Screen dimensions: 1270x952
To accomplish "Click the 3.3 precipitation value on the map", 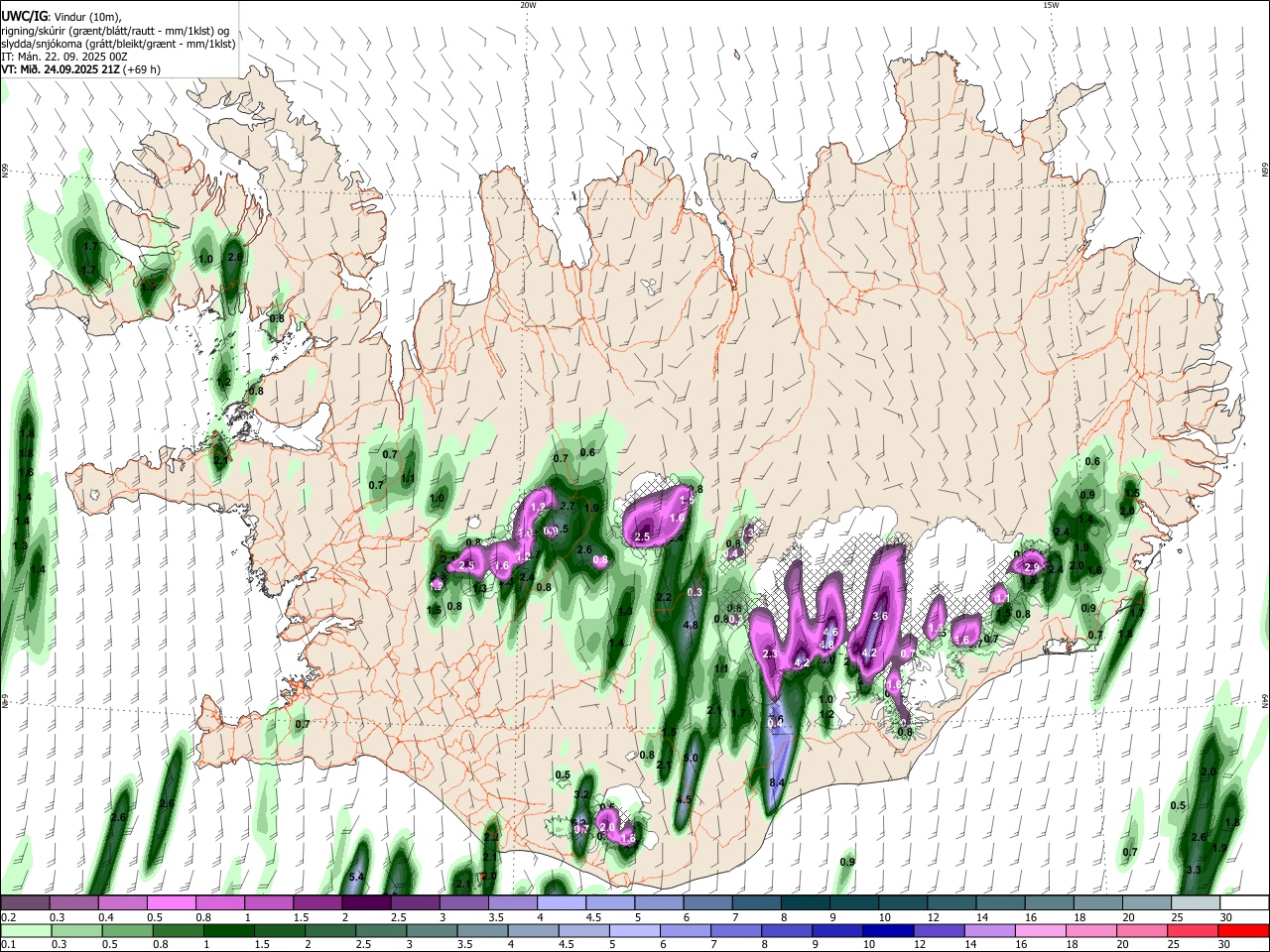I will point(1194,870).
